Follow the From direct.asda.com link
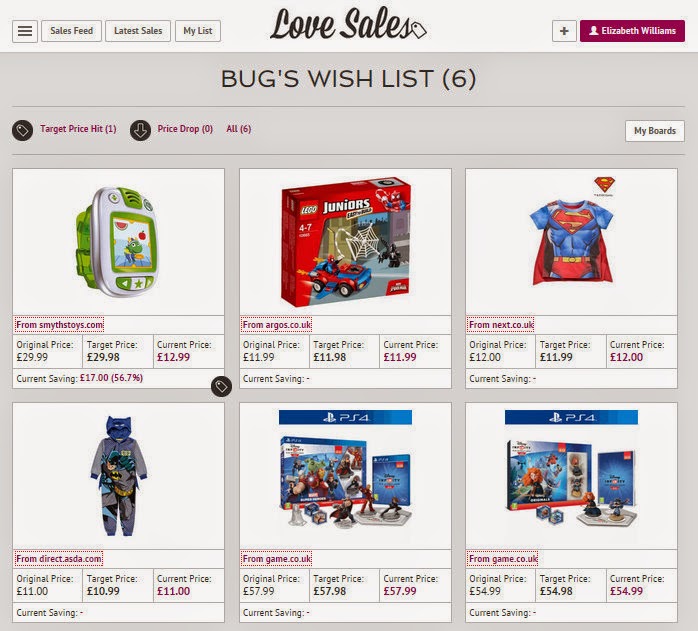This screenshot has width=698, height=631. pyautogui.click(x=59, y=558)
